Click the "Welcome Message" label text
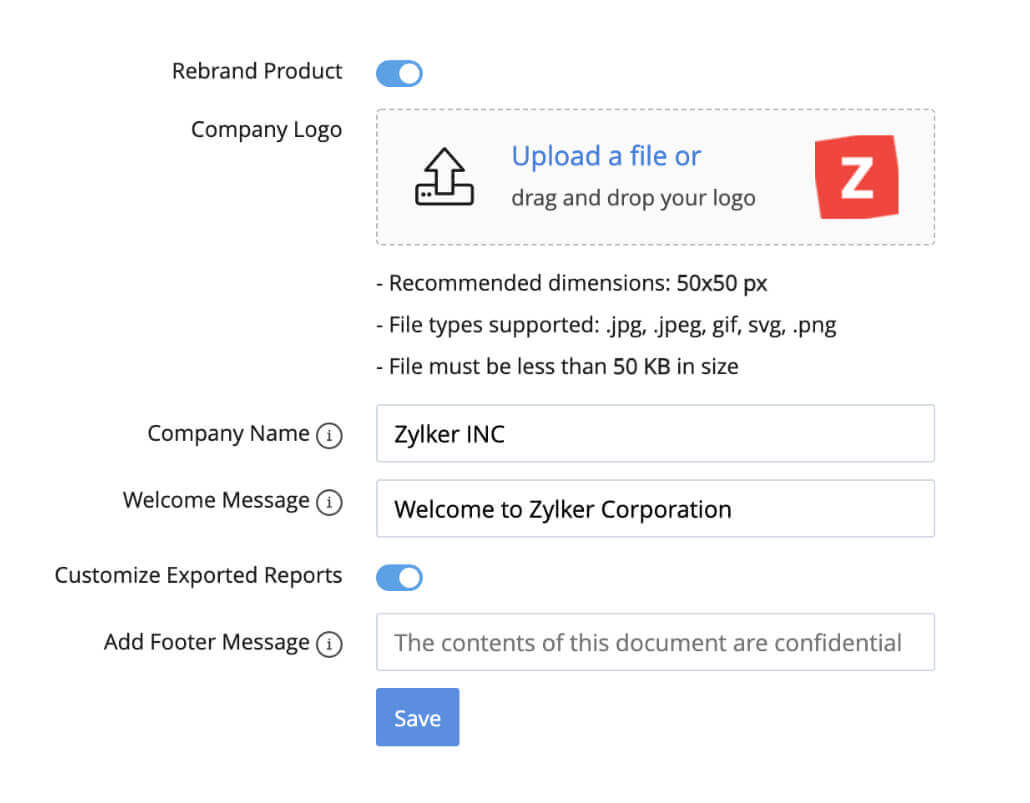This screenshot has height=803, width=1030. click(216, 500)
